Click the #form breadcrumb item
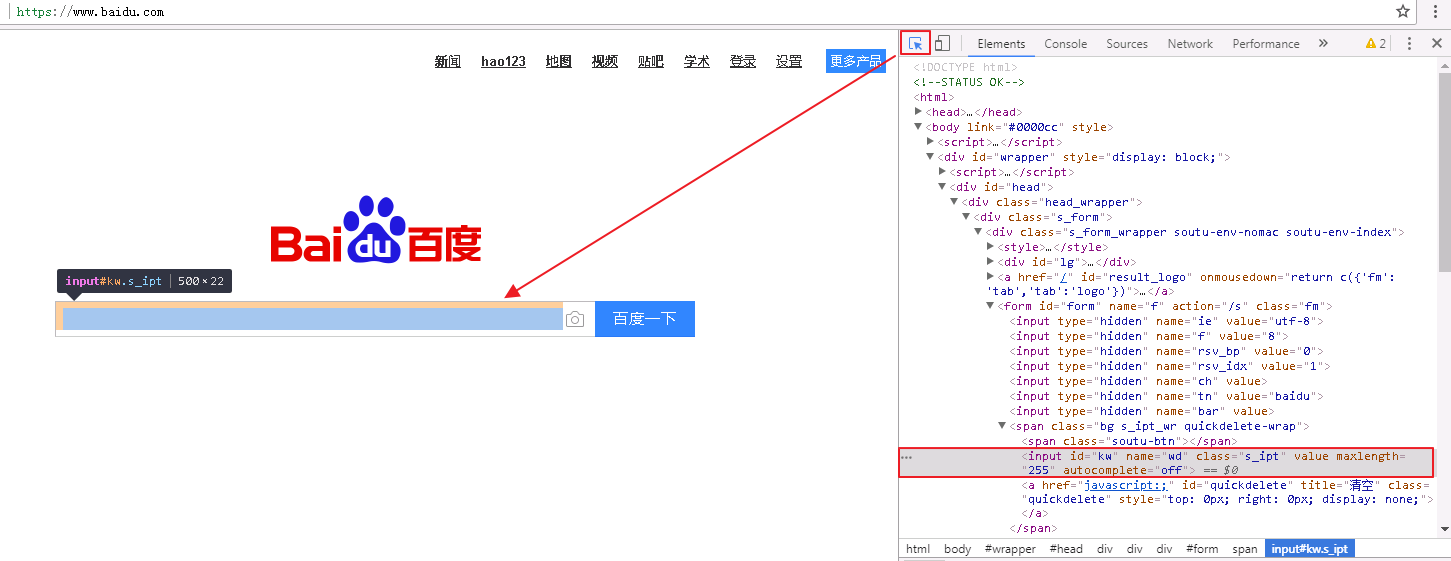This screenshot has width=1451, height=561. 1202,549
